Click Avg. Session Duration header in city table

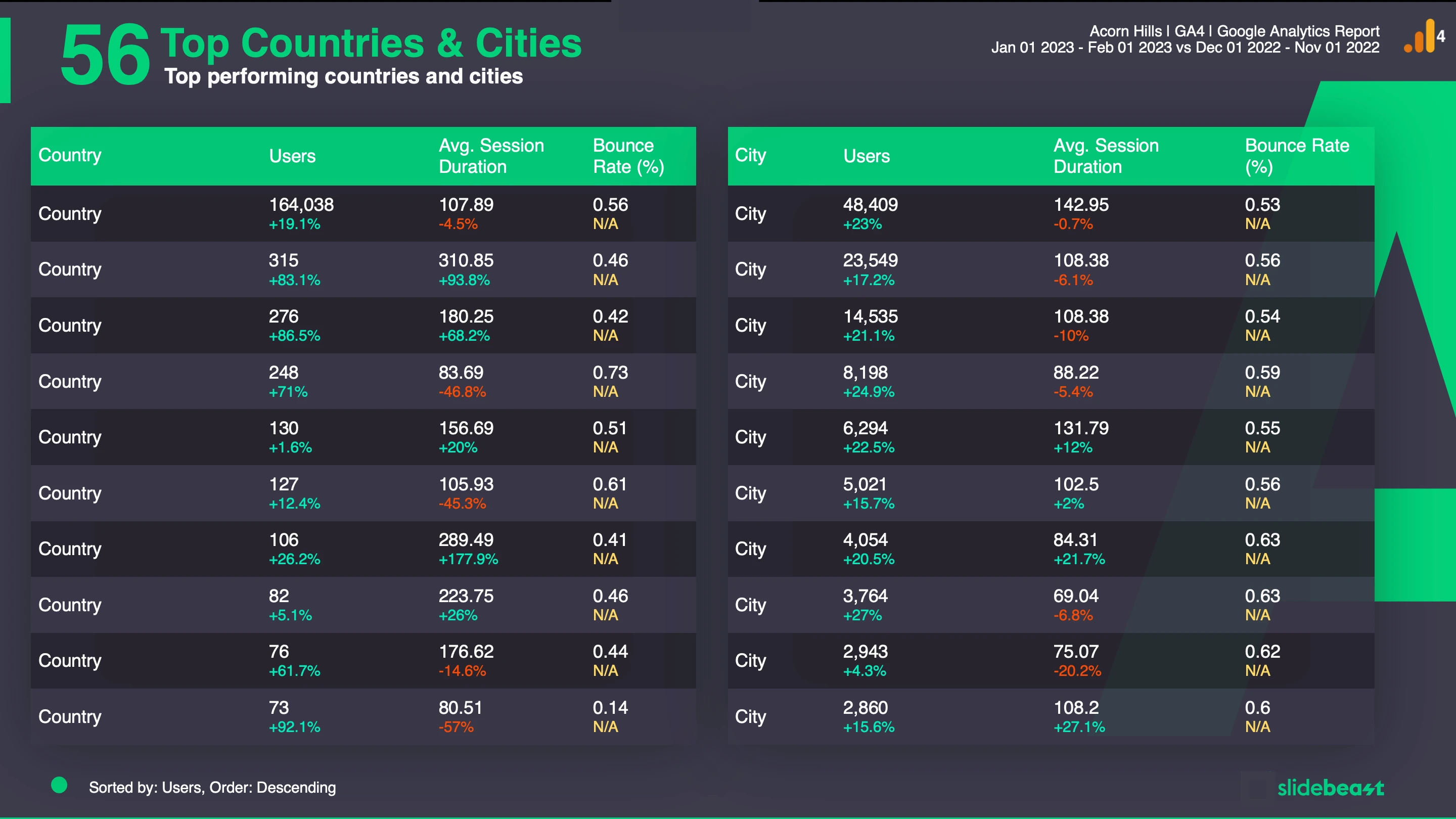coord(1106,156)
